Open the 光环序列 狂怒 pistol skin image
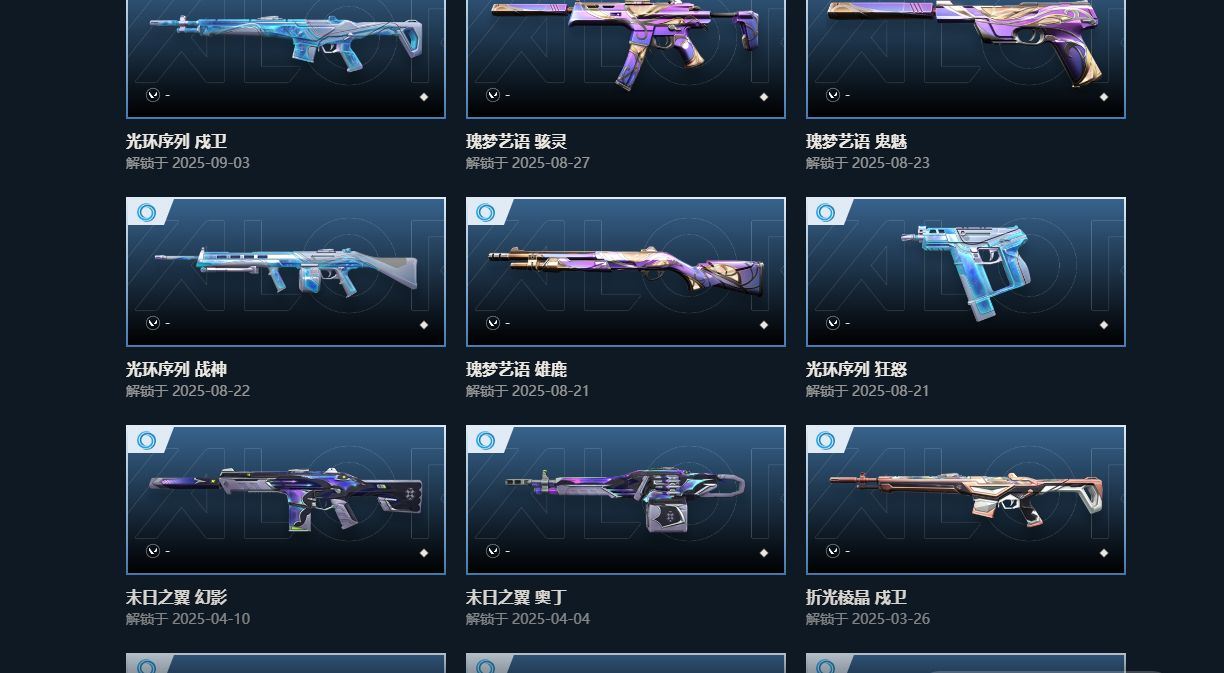This screenshot has height=673, width=1224. pos(966,272)
